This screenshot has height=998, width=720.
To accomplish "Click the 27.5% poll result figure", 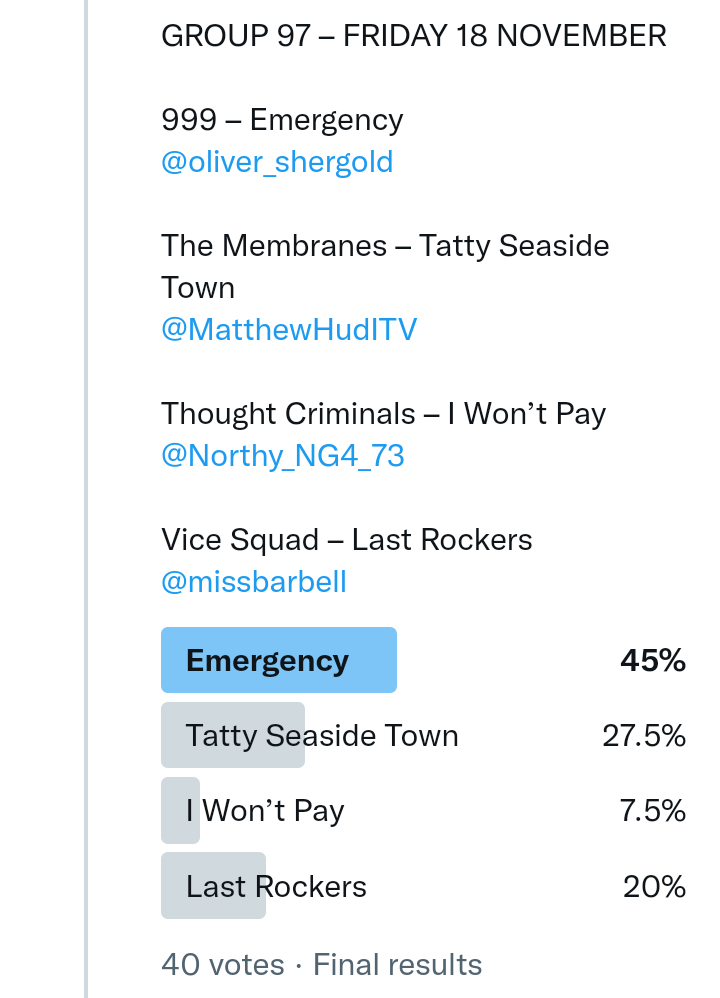I will click(x=644, y=736).
